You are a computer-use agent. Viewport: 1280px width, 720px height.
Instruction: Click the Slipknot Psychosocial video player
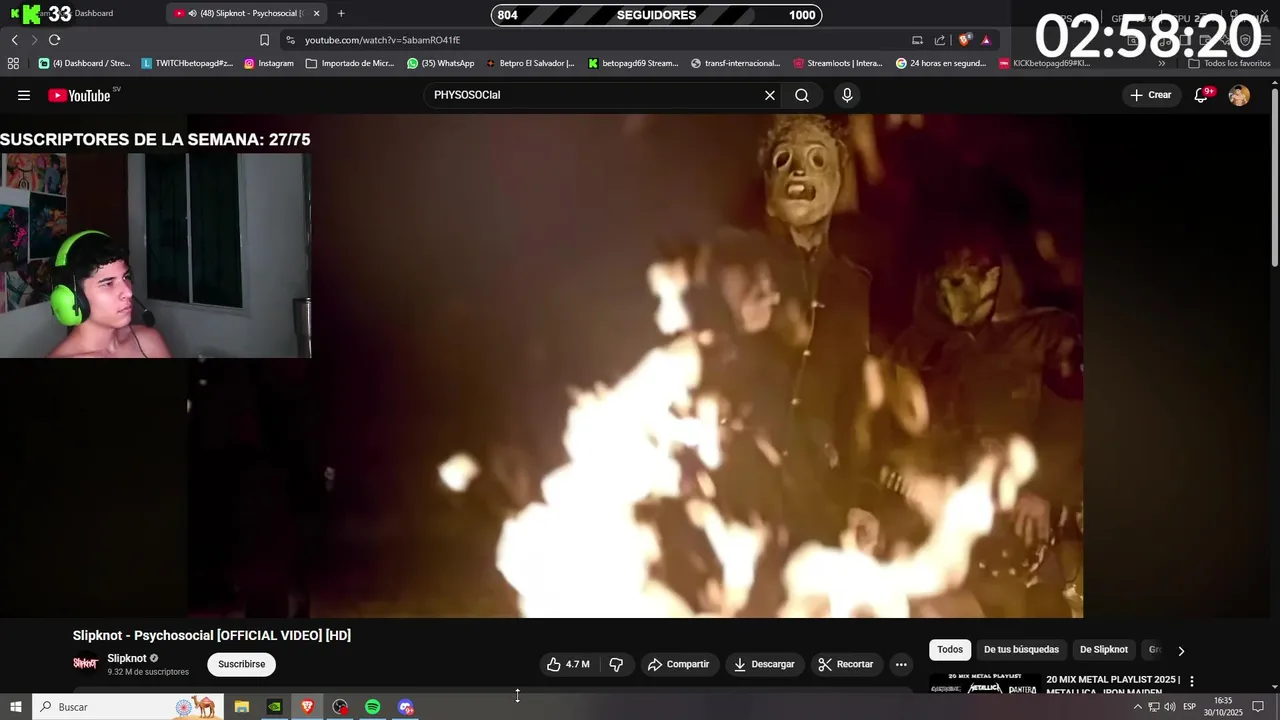tap(634, 366)
